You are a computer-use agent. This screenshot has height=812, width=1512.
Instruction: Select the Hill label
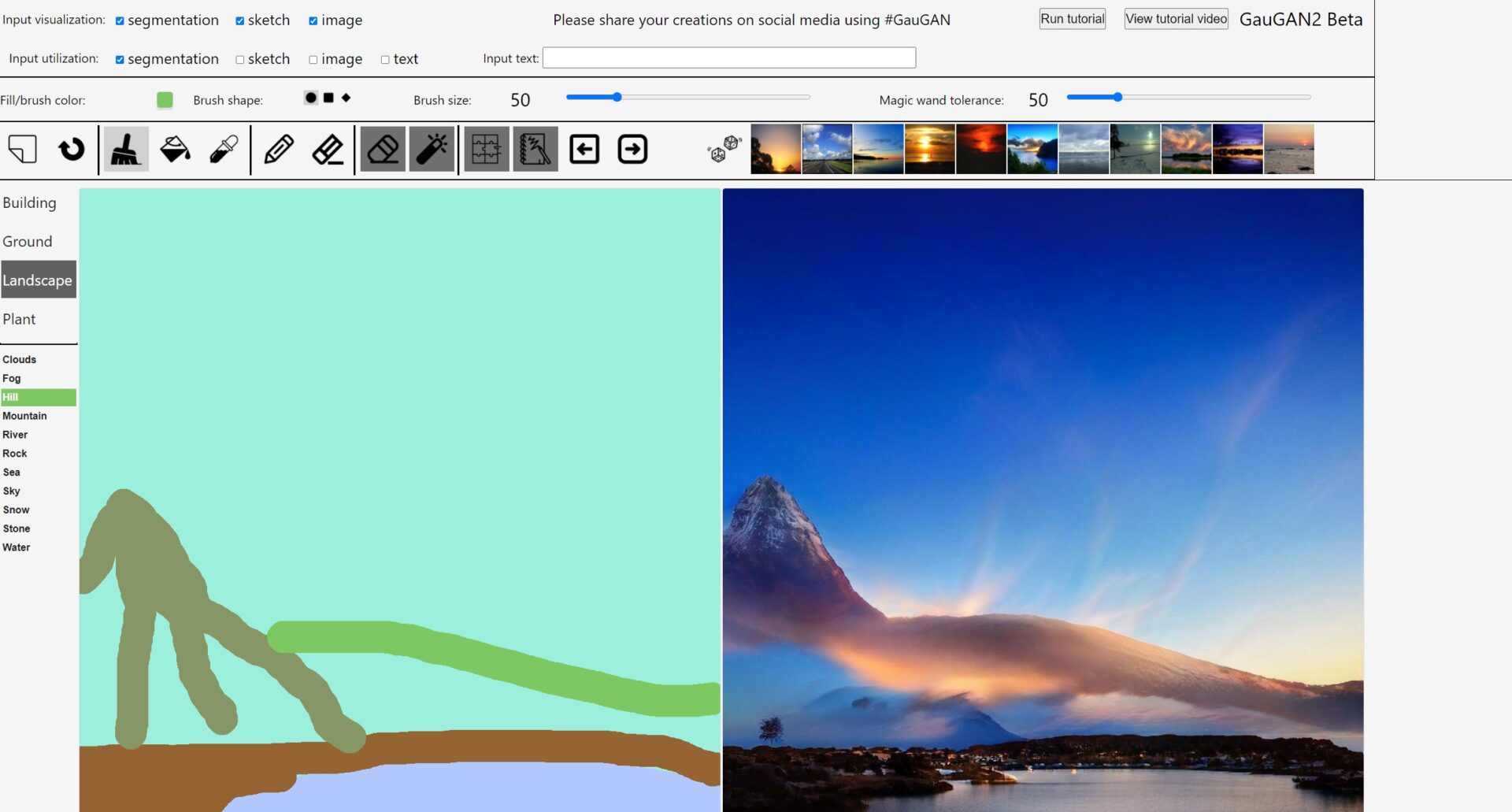(x=39, y=397)
